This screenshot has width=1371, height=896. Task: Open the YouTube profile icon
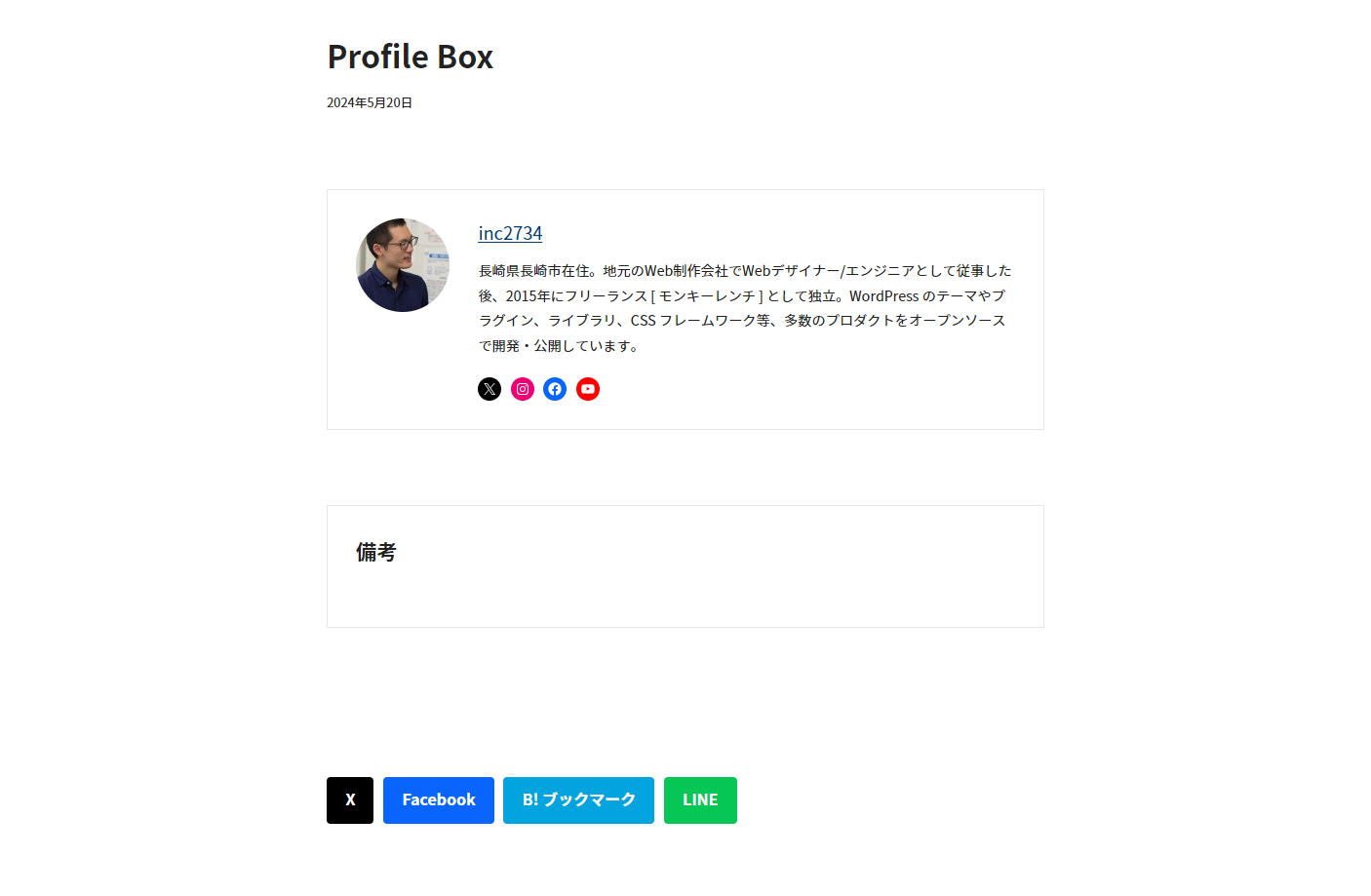tap(588, 389)
